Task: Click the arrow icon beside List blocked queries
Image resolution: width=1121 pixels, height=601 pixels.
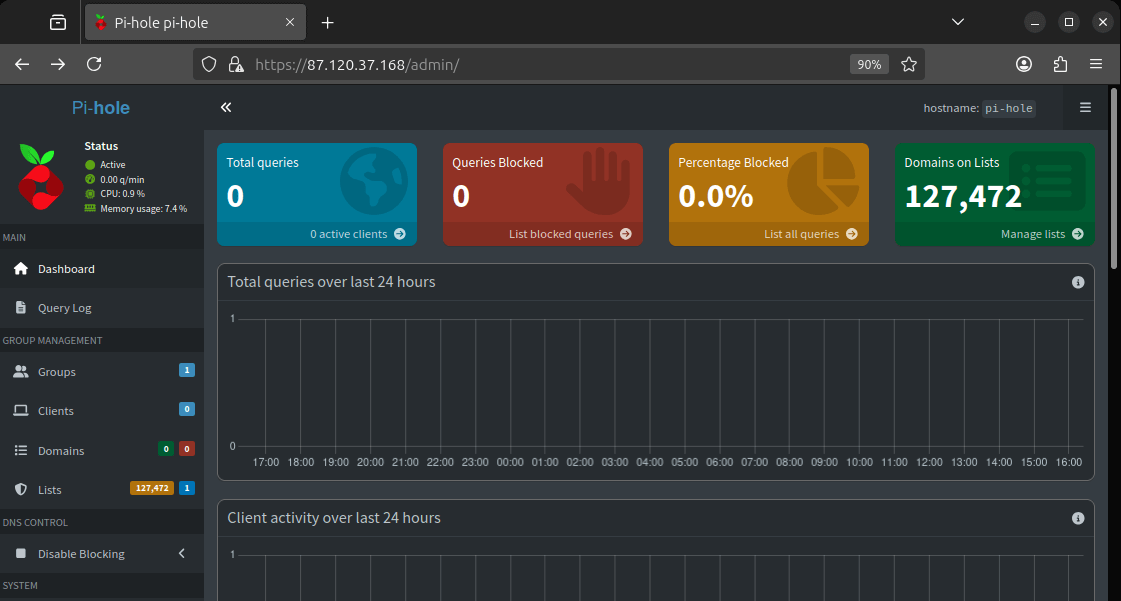Action: [626, 234]
